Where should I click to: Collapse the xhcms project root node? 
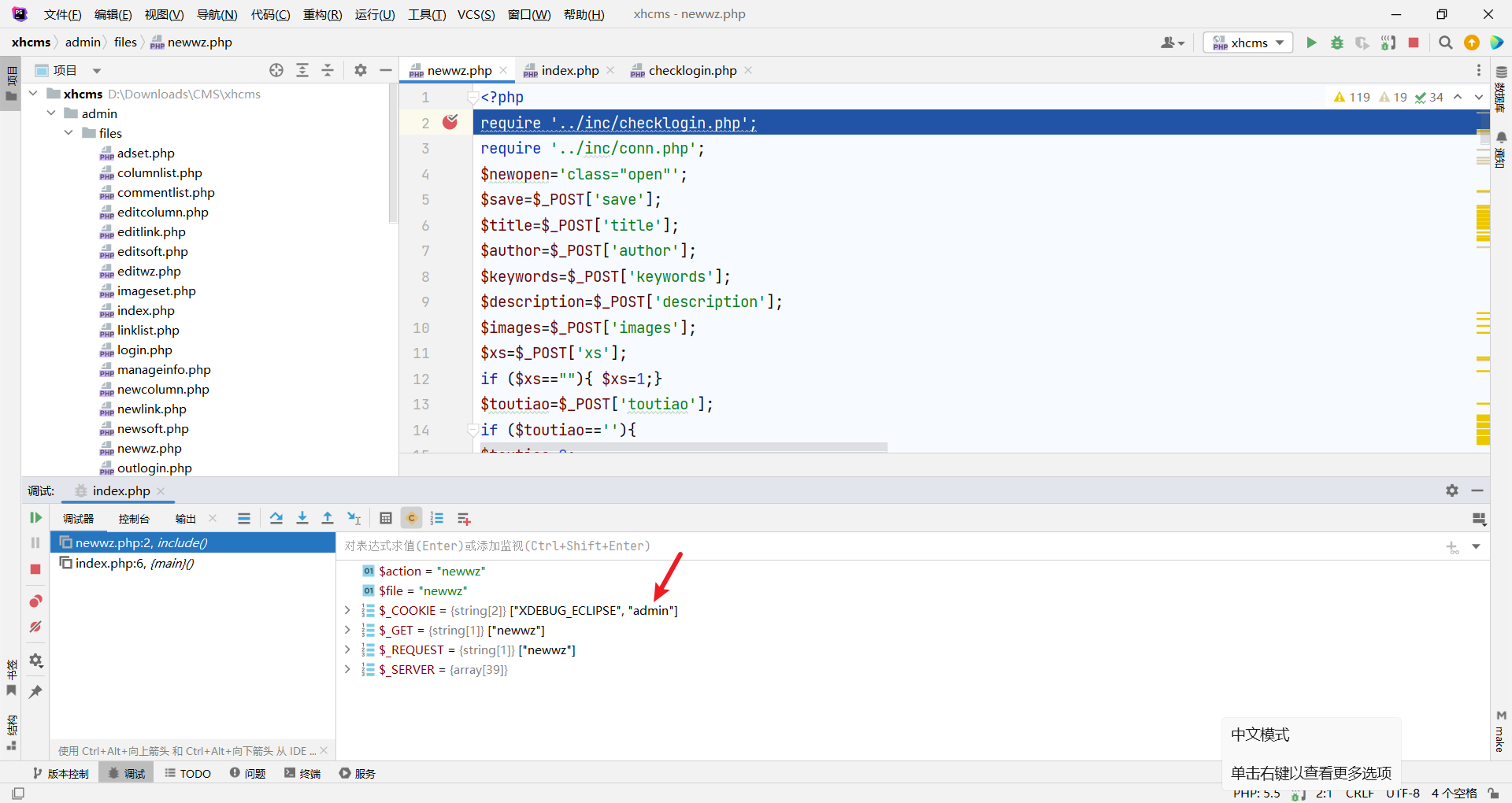click(x=34, y=94)
